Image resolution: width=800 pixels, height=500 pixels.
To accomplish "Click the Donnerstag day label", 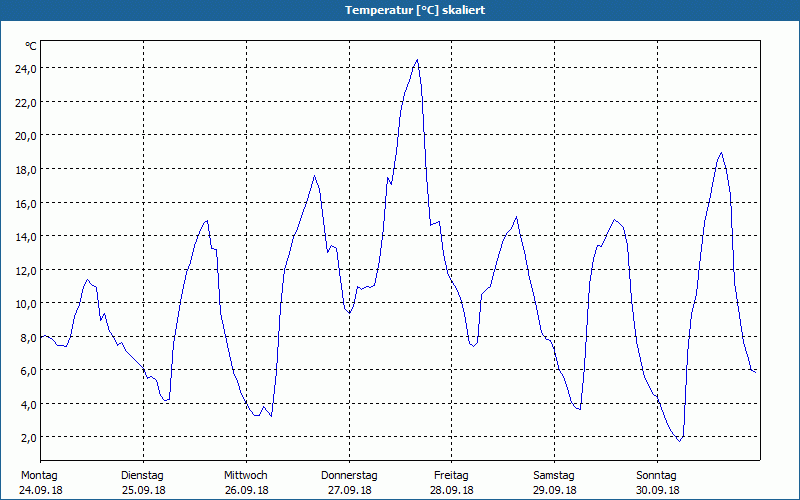I will click(349, 476).
